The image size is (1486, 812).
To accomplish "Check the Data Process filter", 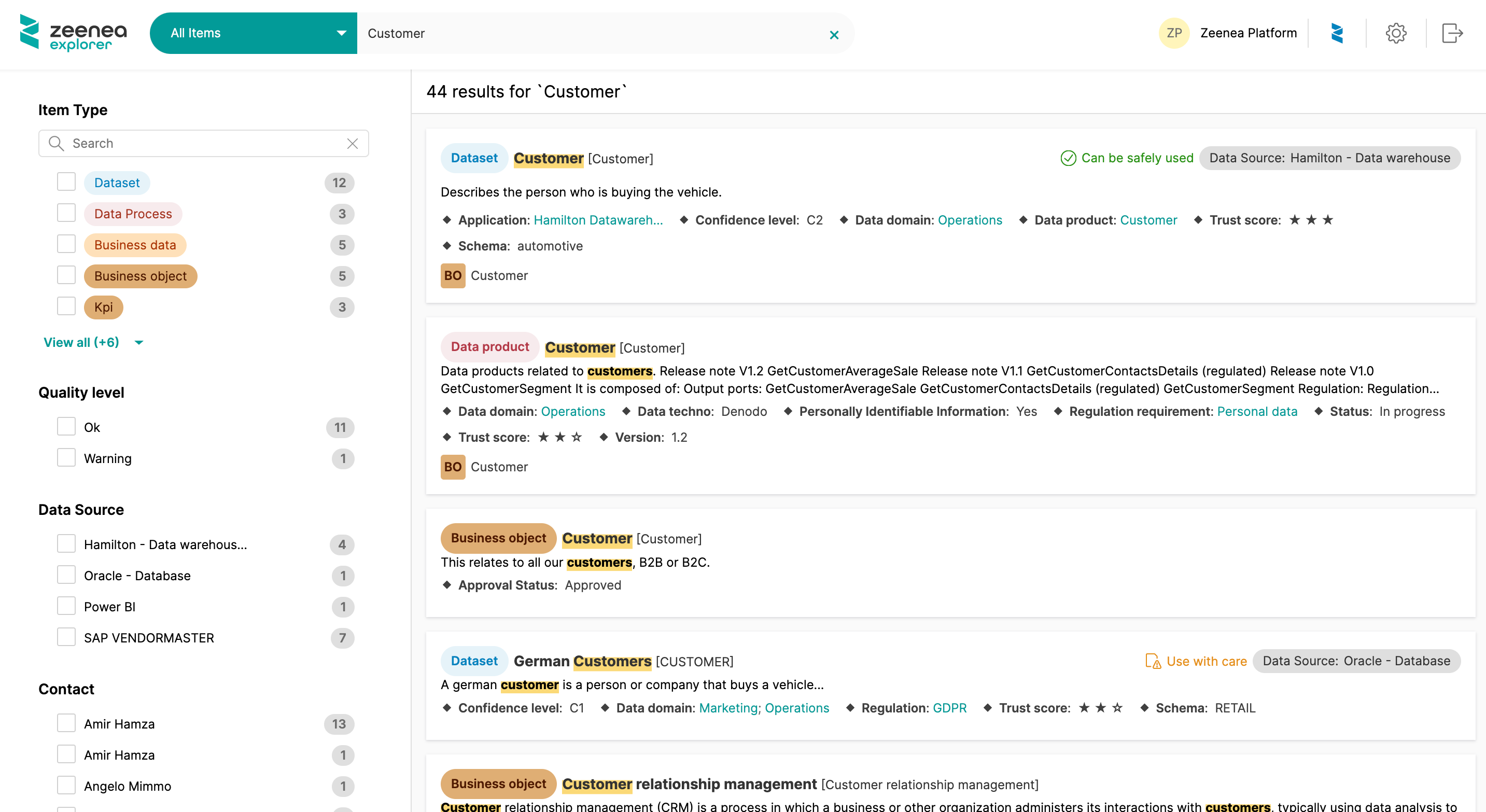I will click(66, 213).
